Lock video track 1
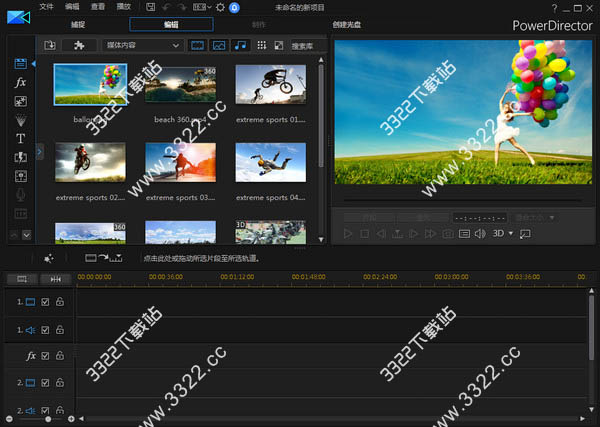Screen dimensions: 600x427 (x=60, y=302)
